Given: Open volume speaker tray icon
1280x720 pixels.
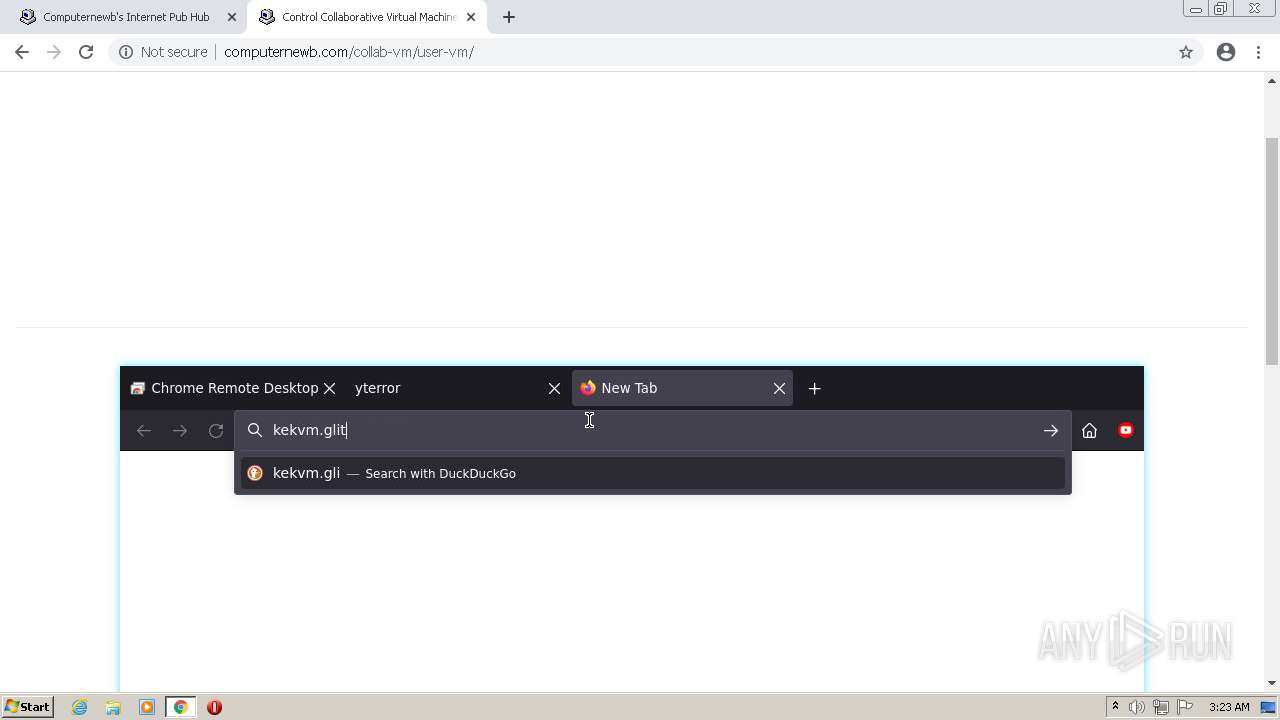Looking at the screenshot, I should [x=1137, y=707].
